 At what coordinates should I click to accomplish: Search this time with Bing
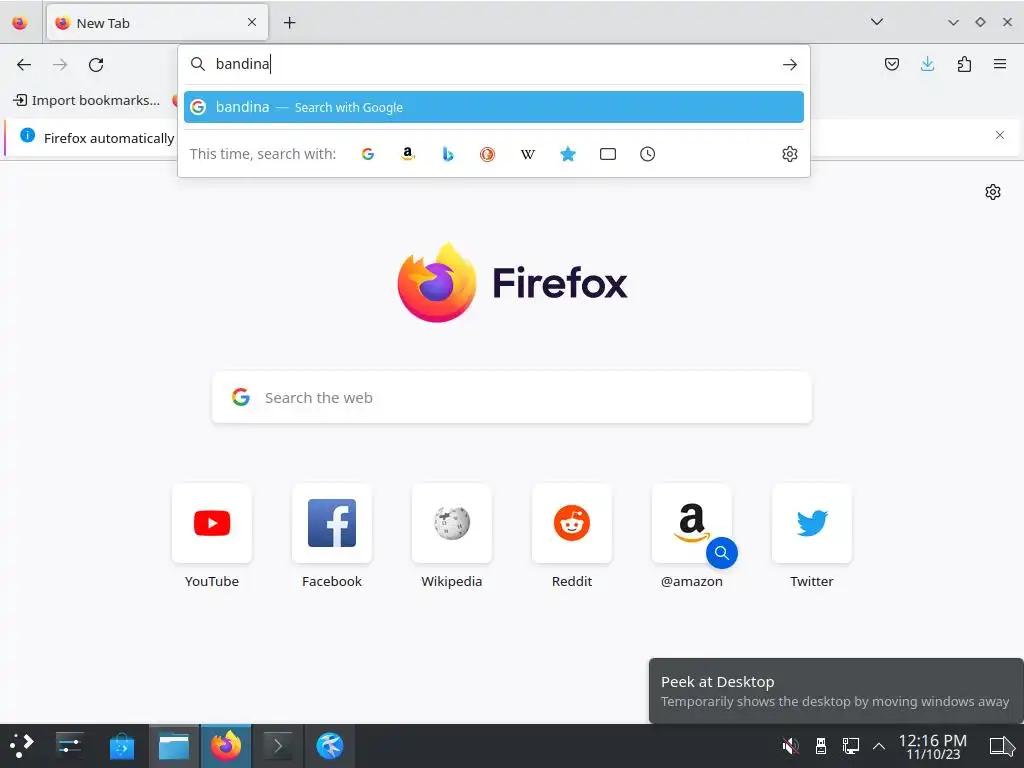(447, 154)
